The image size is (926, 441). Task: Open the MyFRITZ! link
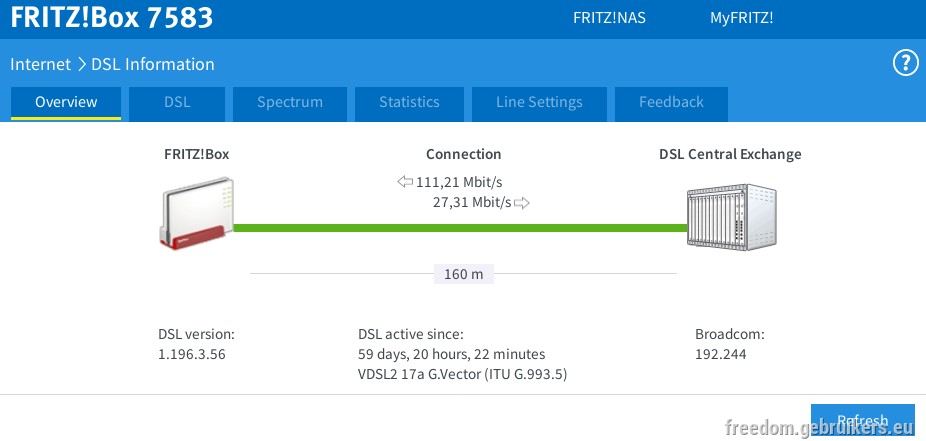[x=742, y=18]
